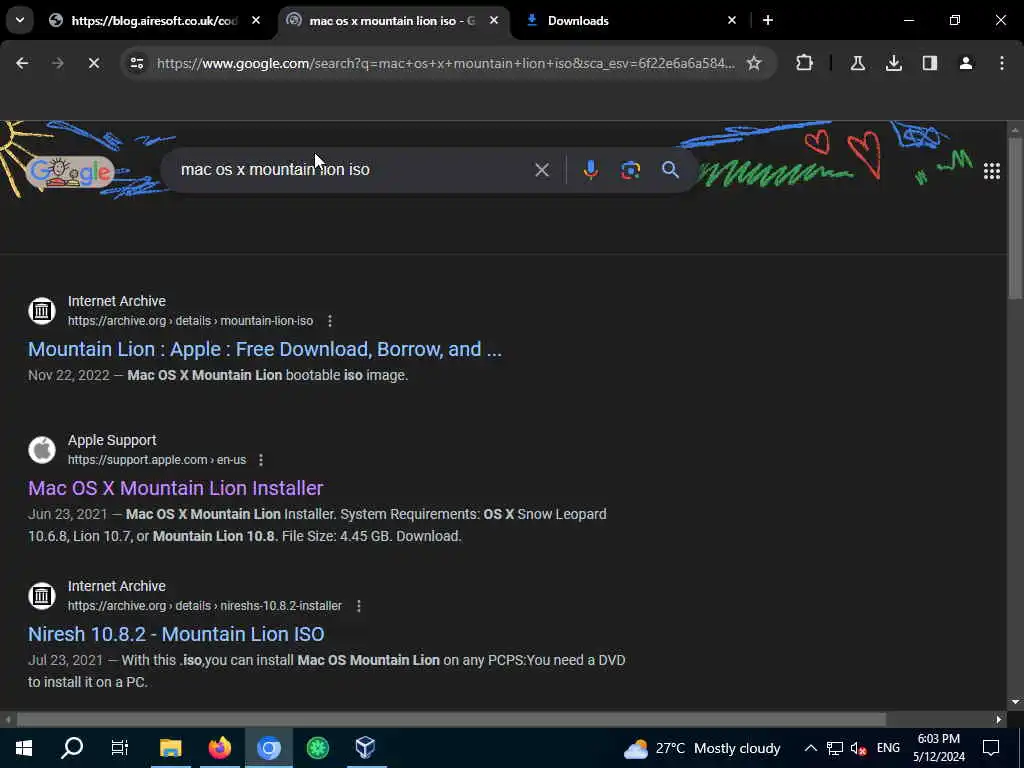Submit search with magnifier icon
Screen dimensions: 1024x768
pos(670,170)
